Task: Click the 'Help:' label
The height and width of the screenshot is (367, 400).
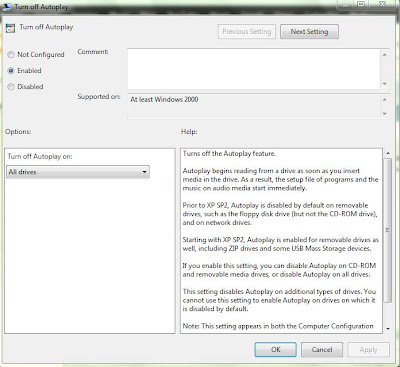Action: 189,132
